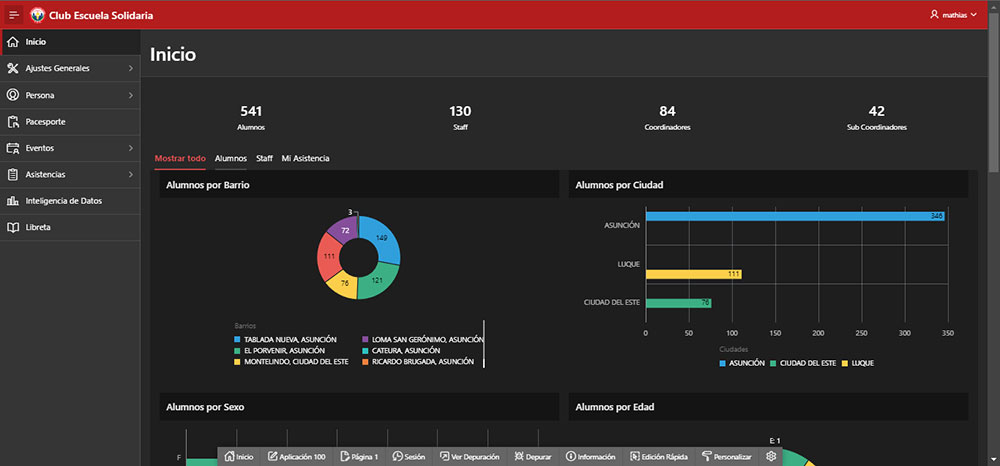
Task: Click the Inicio home icon in sidebar
Action: pyautogui.click(x=12, y=42)
